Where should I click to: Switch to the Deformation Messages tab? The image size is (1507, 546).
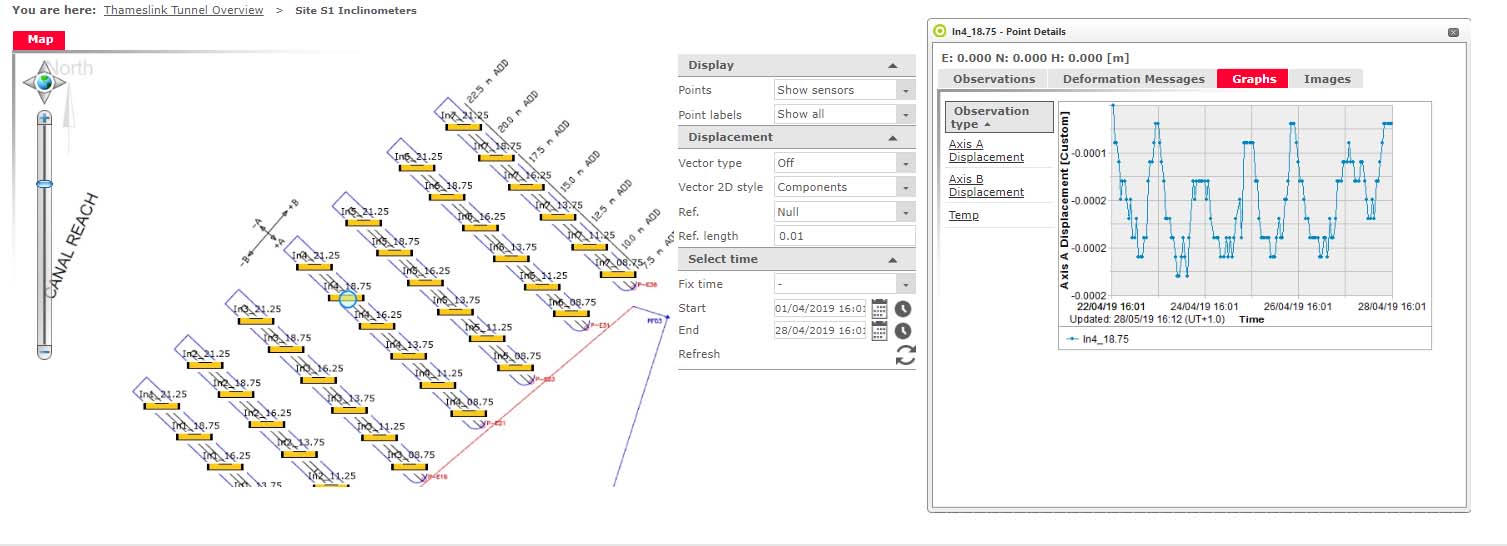1133,79
